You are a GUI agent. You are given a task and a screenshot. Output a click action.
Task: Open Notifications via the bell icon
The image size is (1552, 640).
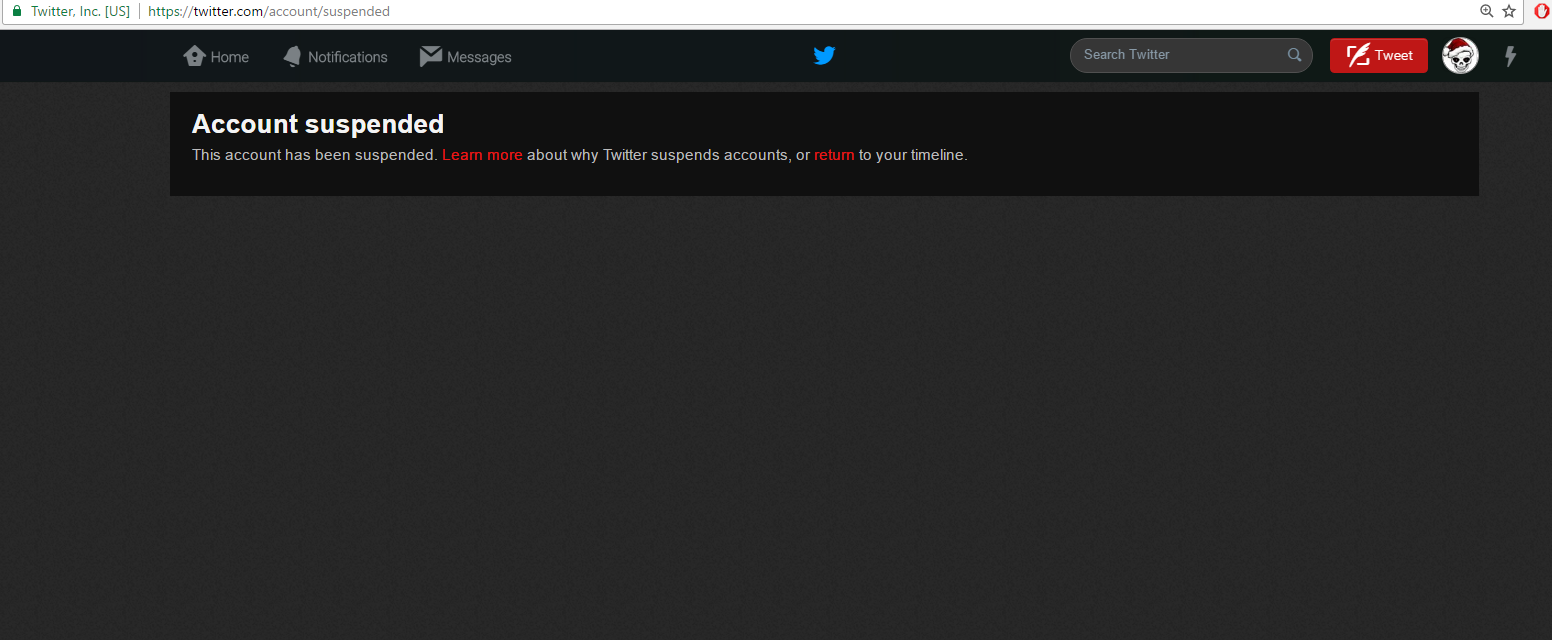292,56
